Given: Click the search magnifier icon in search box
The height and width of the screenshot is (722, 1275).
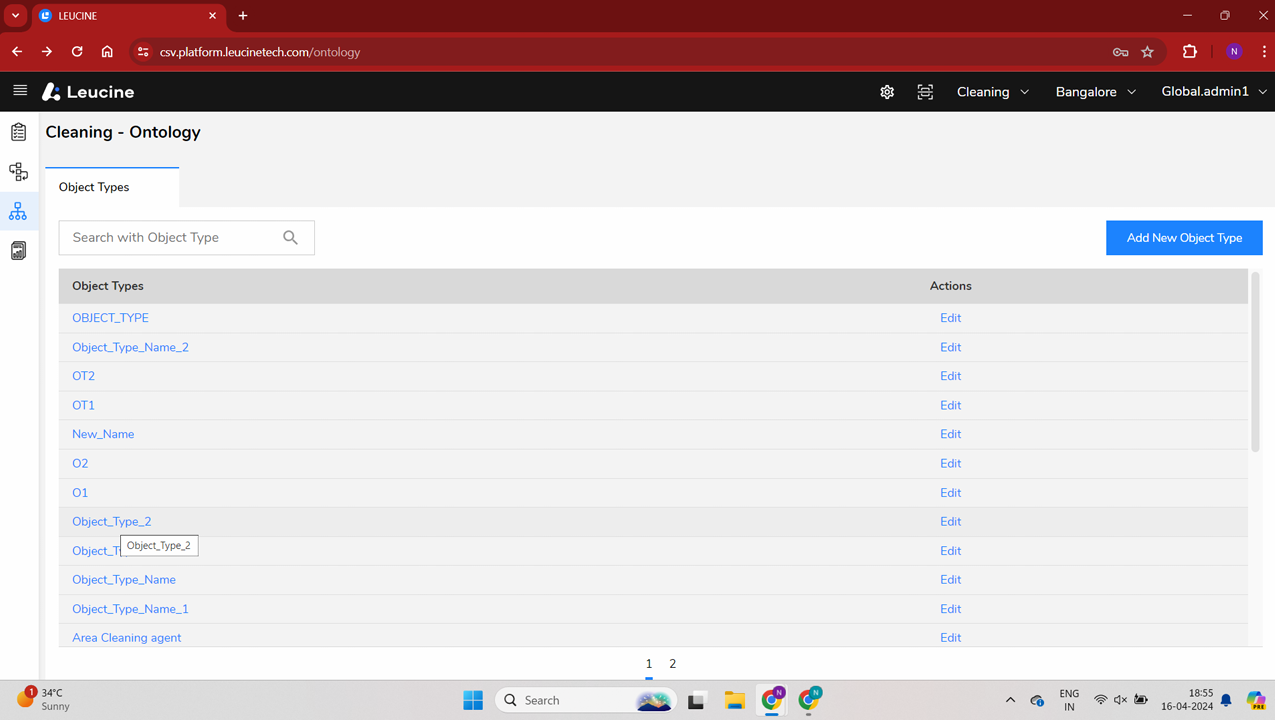Looking at the screenshot, I should 290,238.
